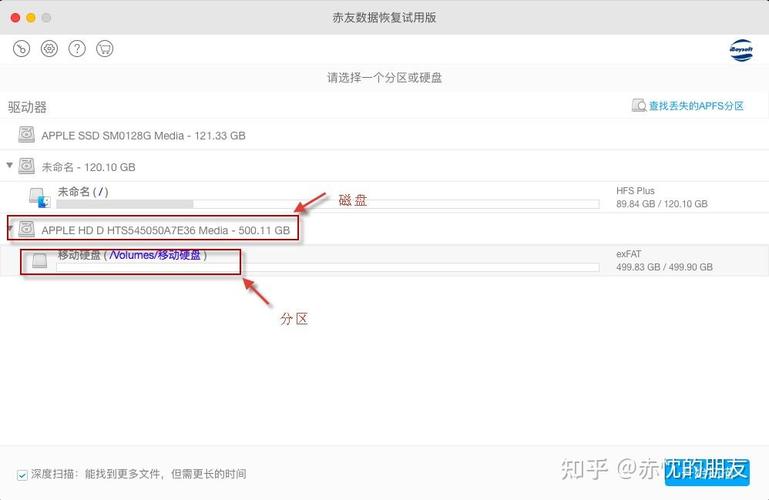
Task: Click the APPLE HD D HTS545050A7E36 drive icon
Action: tap(26, 229)
